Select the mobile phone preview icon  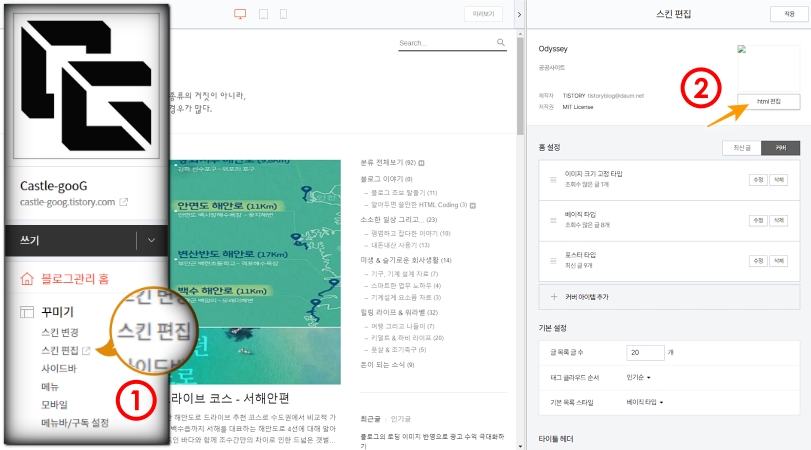pyautogui.click(x=283, y=14)
